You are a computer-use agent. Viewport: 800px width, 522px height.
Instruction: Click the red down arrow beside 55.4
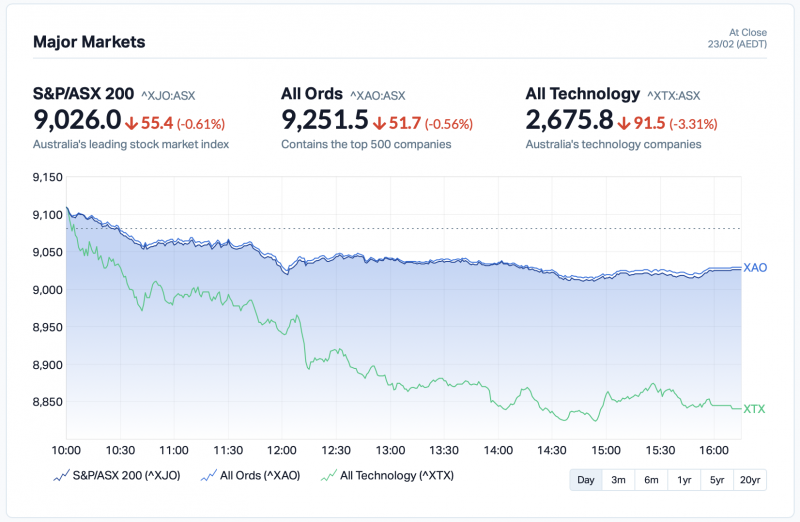coord(131,124)
